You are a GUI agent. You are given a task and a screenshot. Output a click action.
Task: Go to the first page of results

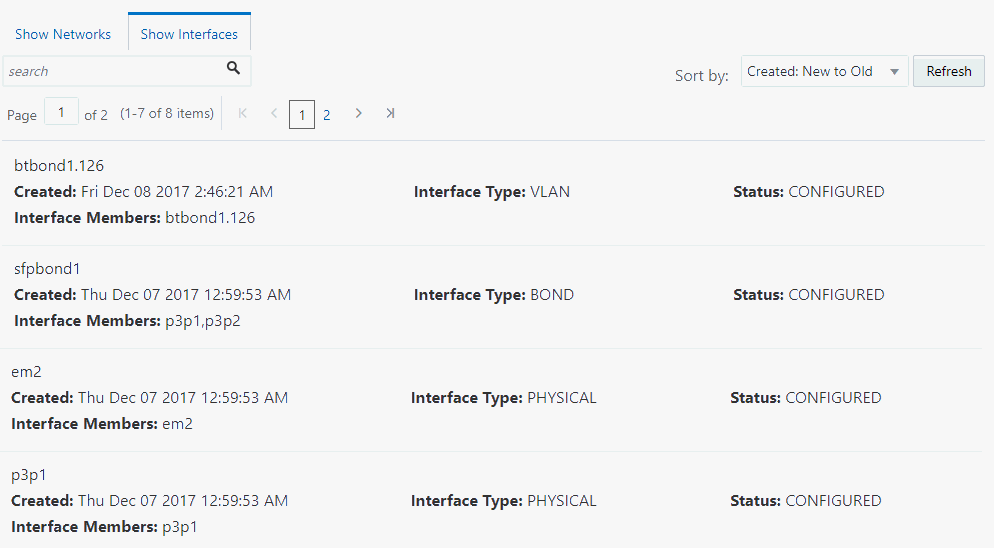(x=243, y=114)
